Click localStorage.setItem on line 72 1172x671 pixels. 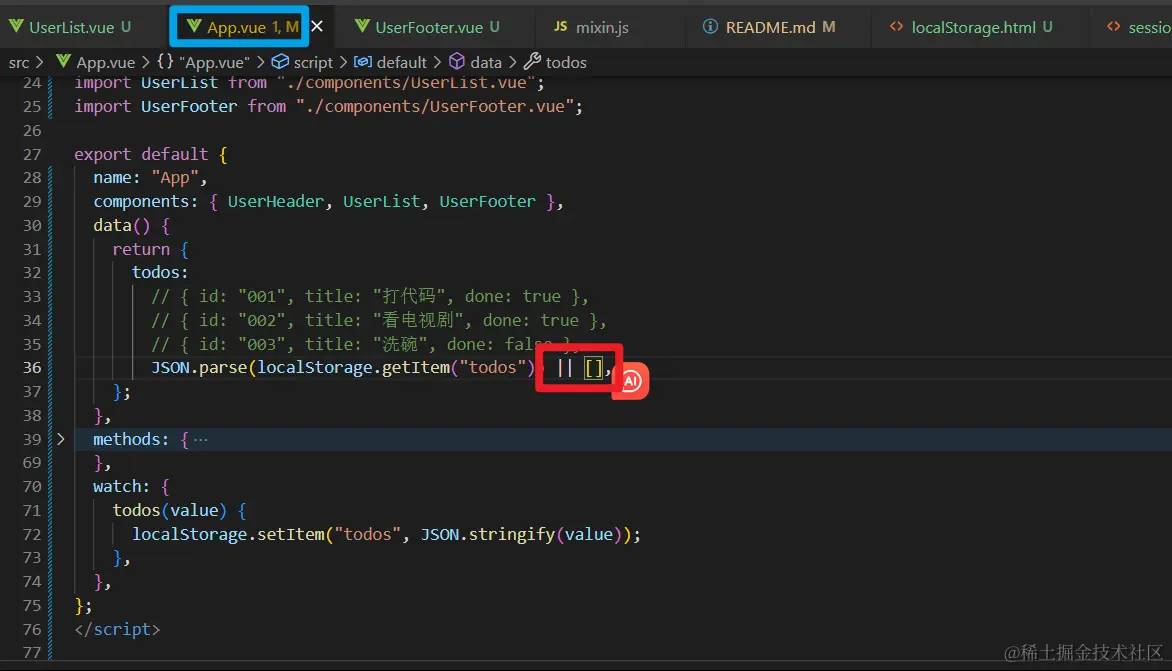click(x=228, y=534)
